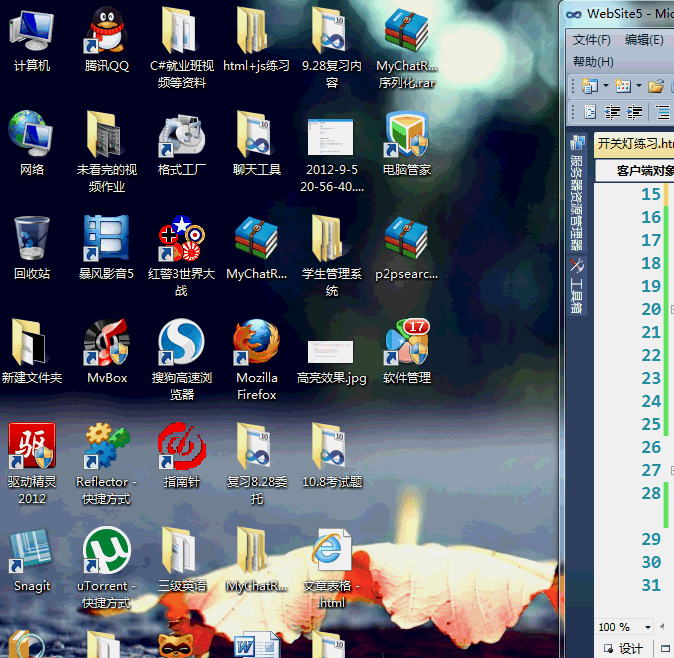
Task: Launch the 格式工厂 shortcut
Action: (181, 144)
